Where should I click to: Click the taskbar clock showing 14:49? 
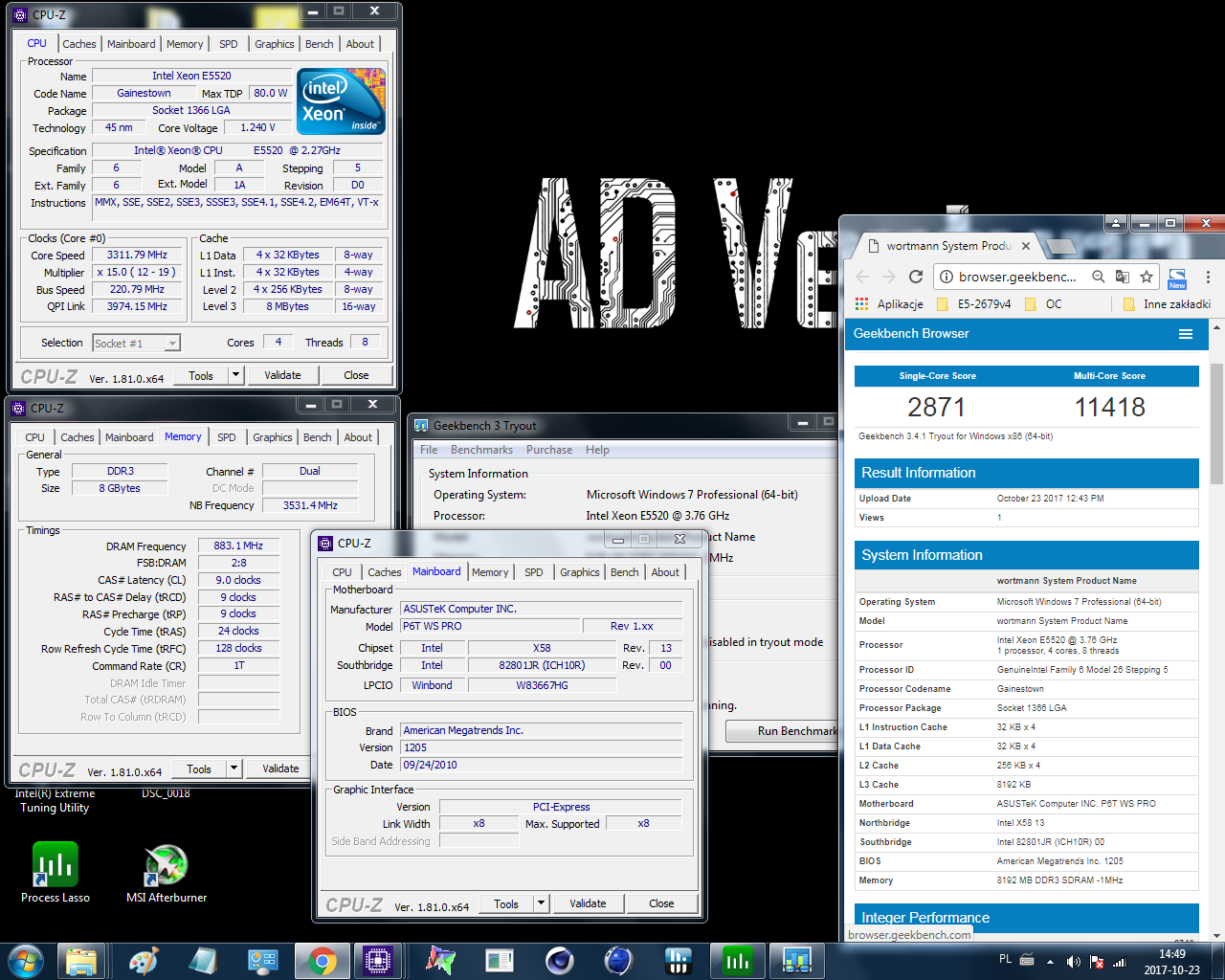[1171, 962]
